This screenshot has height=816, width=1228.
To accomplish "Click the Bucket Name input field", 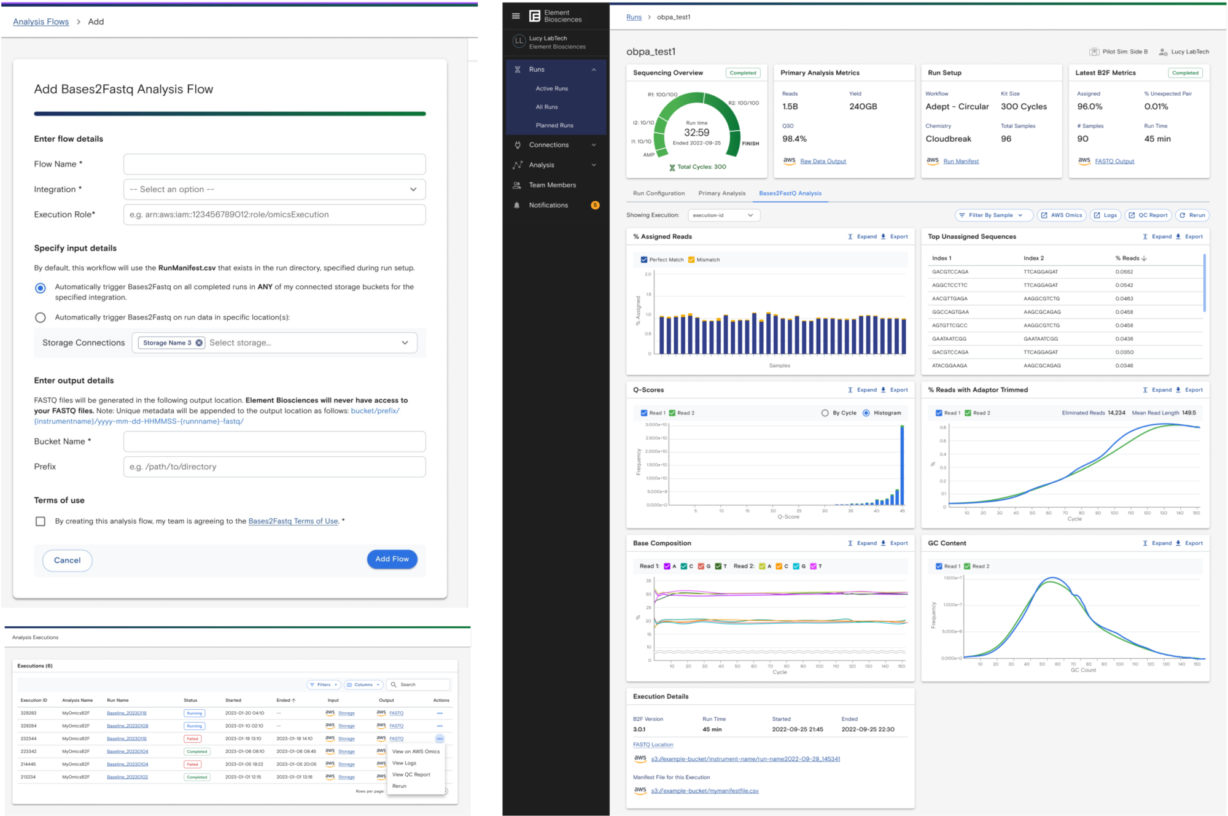I will tap(274, 441).
